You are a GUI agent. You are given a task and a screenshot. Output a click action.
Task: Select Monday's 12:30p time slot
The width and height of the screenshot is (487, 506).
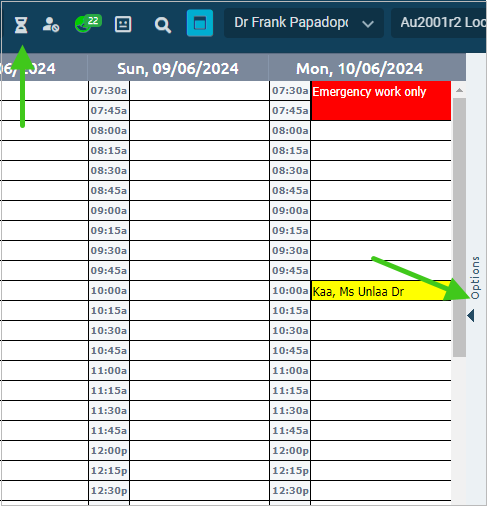pos(381,491)
